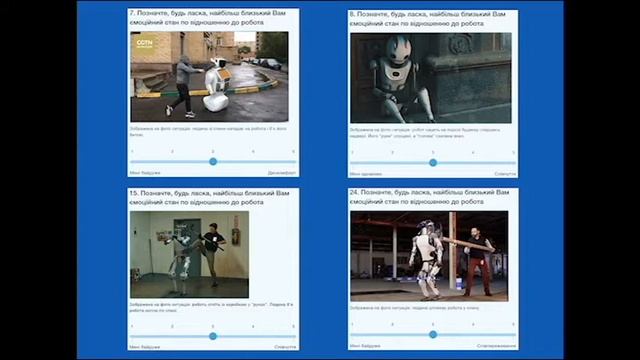The height and width of the screenshot is (360, 640).
Task: Click scale value 2 on question 8 slider
Action: [393, 153]
